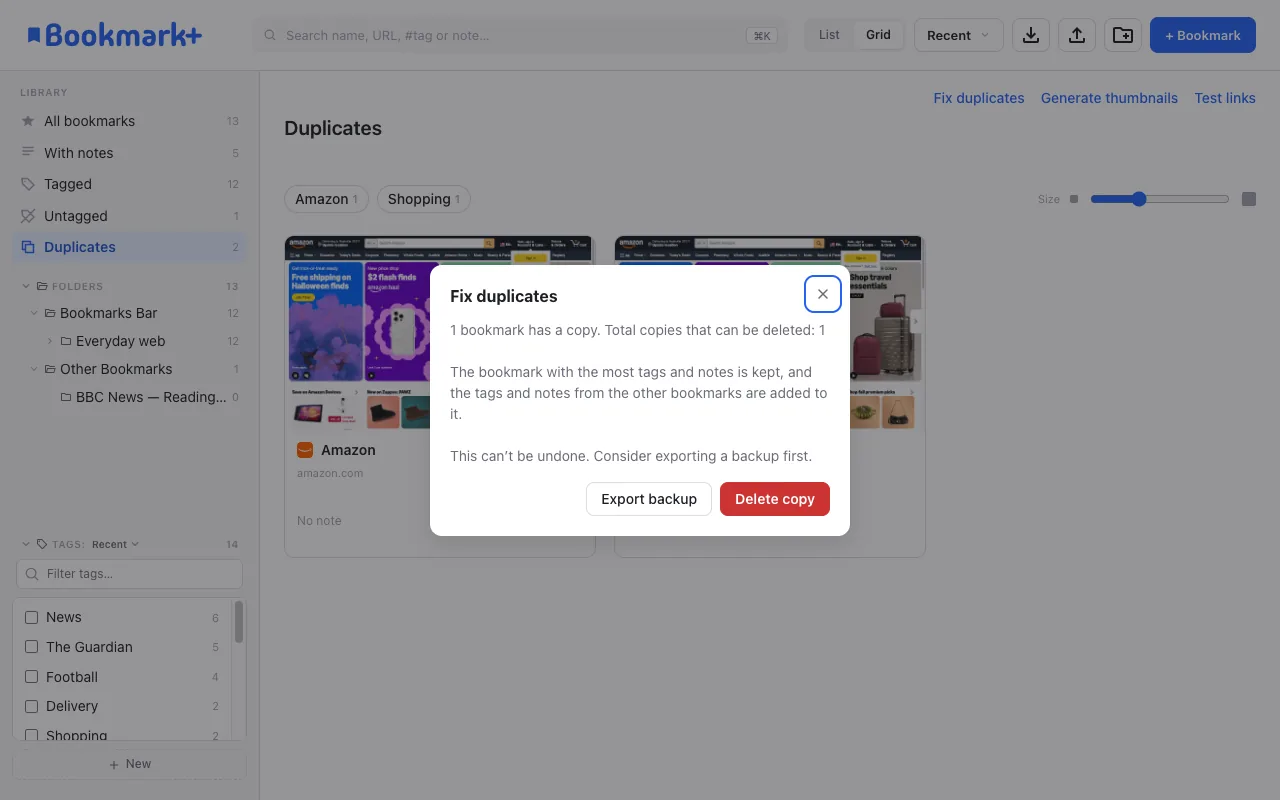Click the folder icon beside Everyday web
Screen dimensions: 1280x800
coord(66,341)
